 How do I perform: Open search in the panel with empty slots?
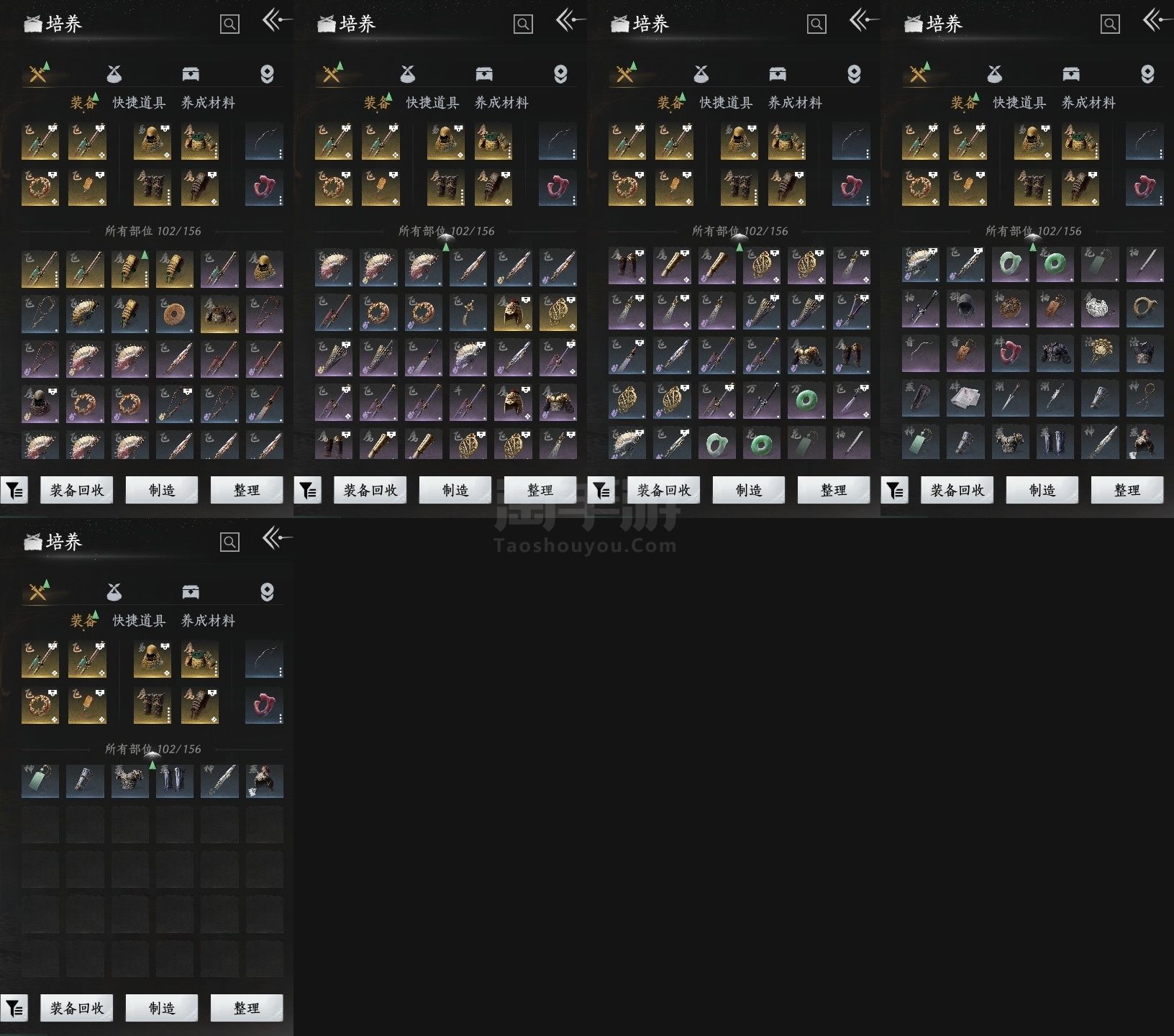(x=229, y=542)
